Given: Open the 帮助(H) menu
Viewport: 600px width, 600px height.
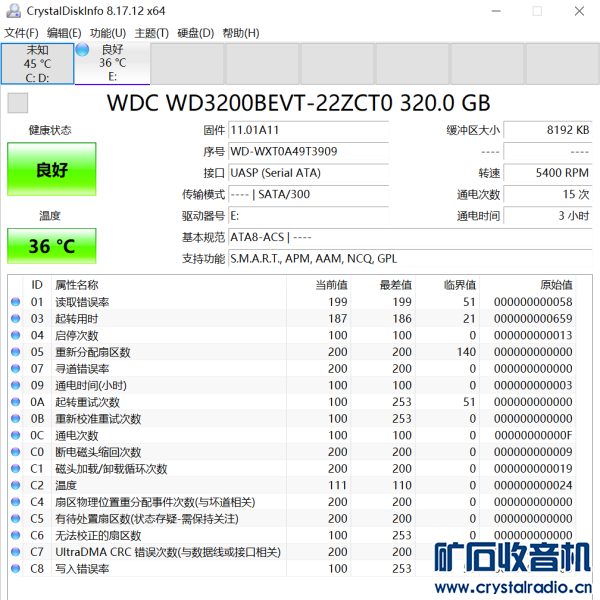Looking at the screenshot, I should point(241,33).
